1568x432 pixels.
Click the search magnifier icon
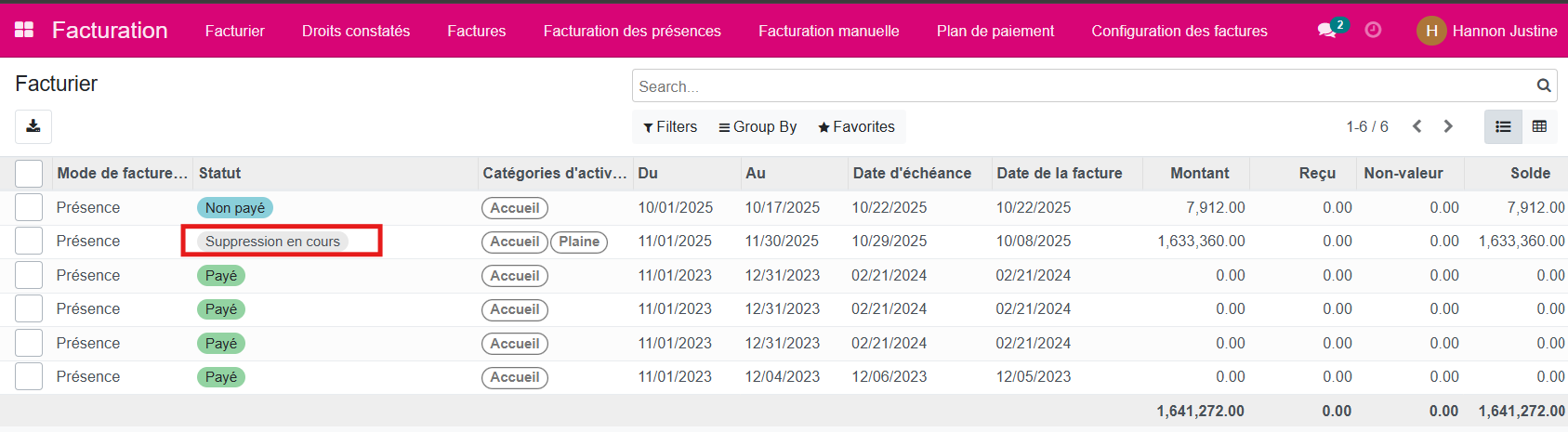pos(1544,85)
